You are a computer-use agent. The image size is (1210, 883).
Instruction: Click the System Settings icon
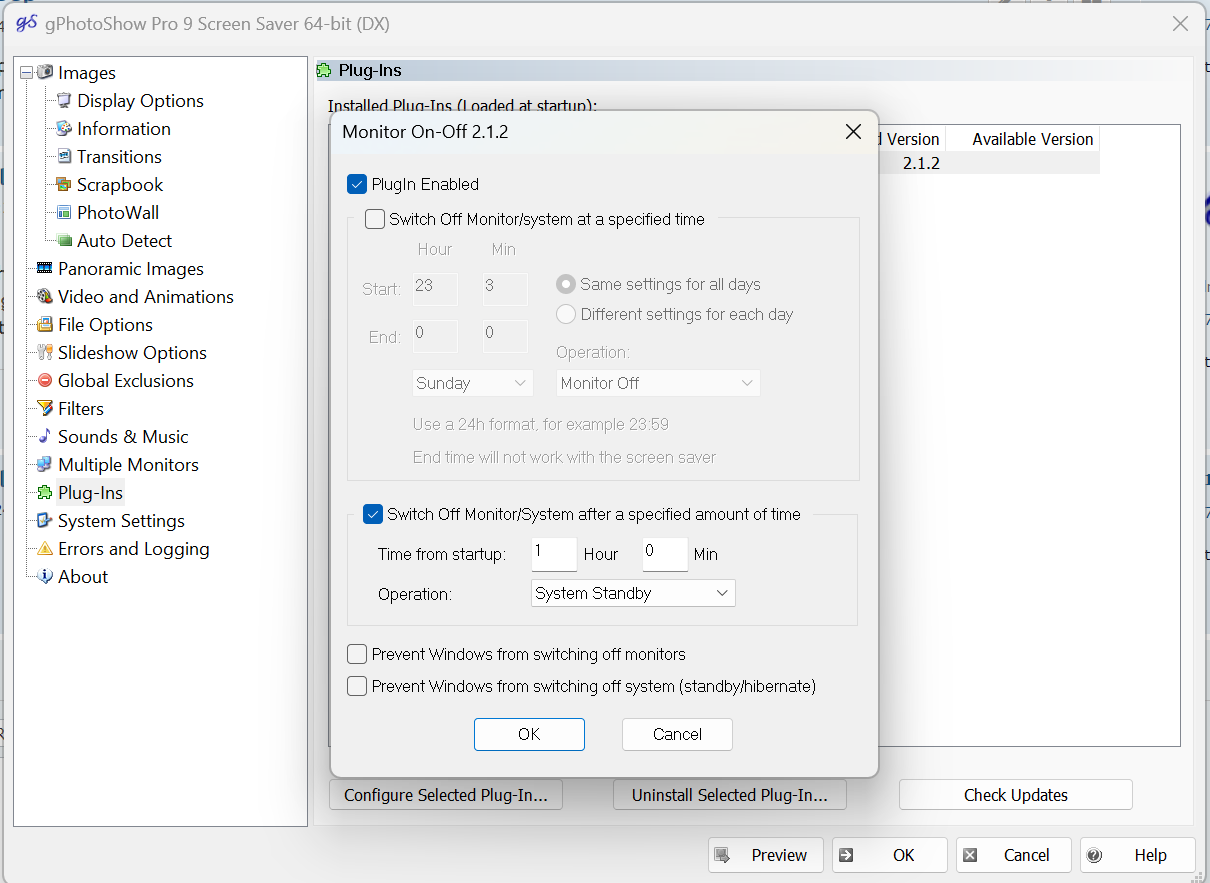44,520
